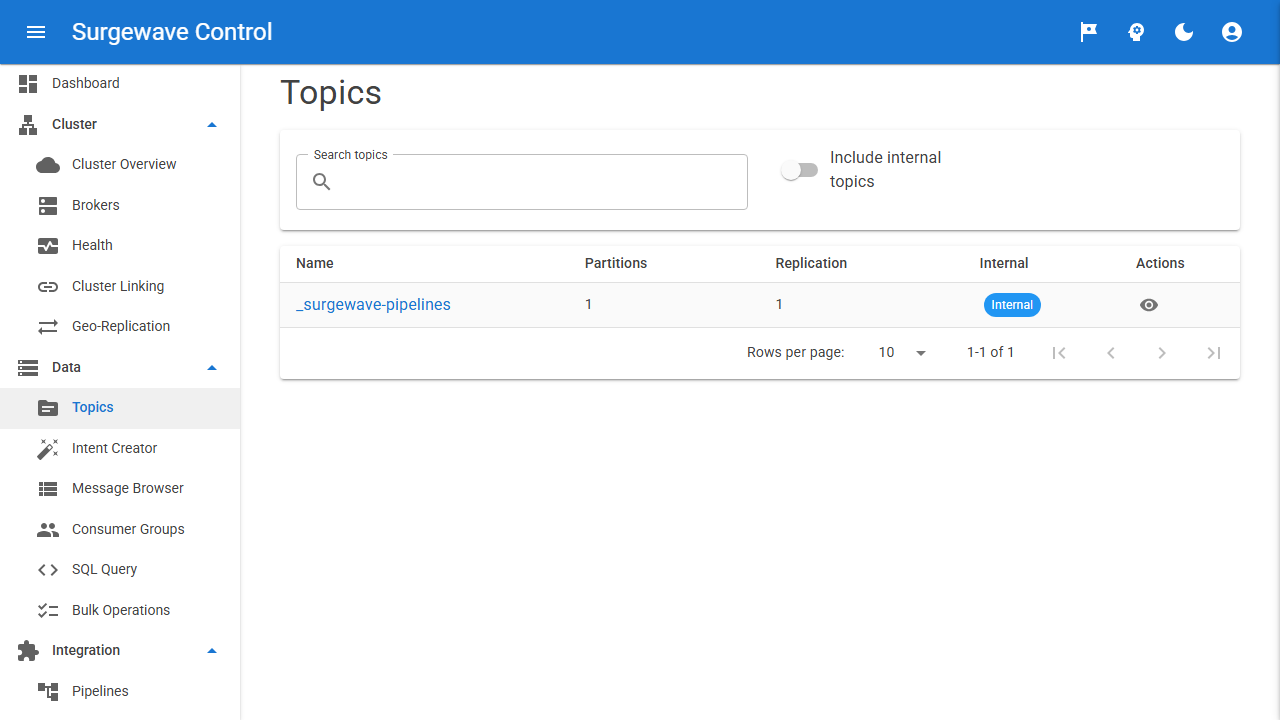Click the Dashboard grid icon
The image size is (1280, 720).
[x=28, y=84]
